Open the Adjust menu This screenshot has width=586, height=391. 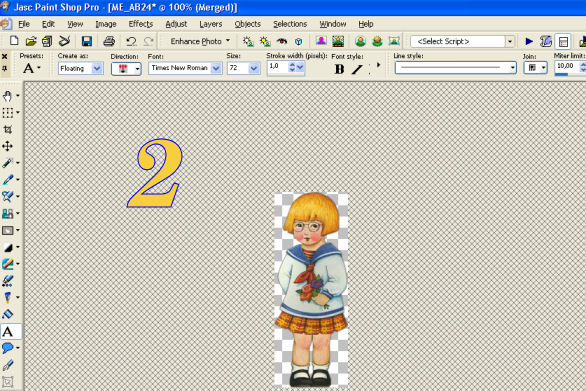[176, 24]
